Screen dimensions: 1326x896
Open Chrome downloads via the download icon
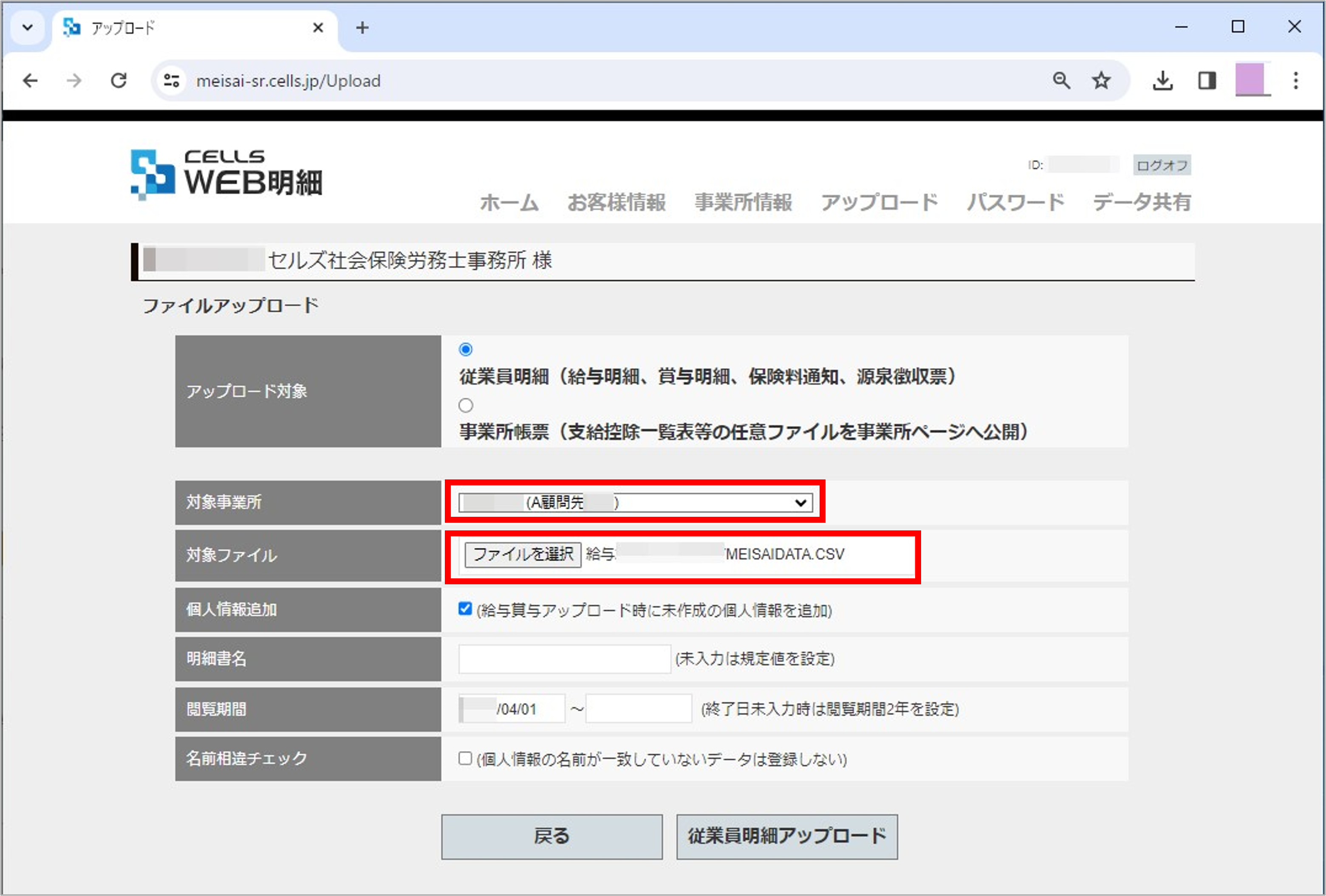coord(1162,80)
